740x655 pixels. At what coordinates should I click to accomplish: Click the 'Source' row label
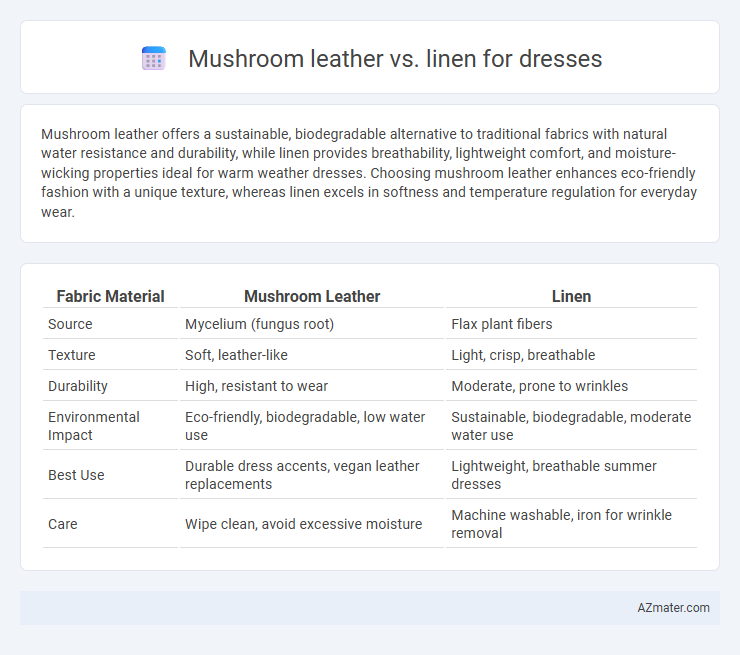point(70,324)
